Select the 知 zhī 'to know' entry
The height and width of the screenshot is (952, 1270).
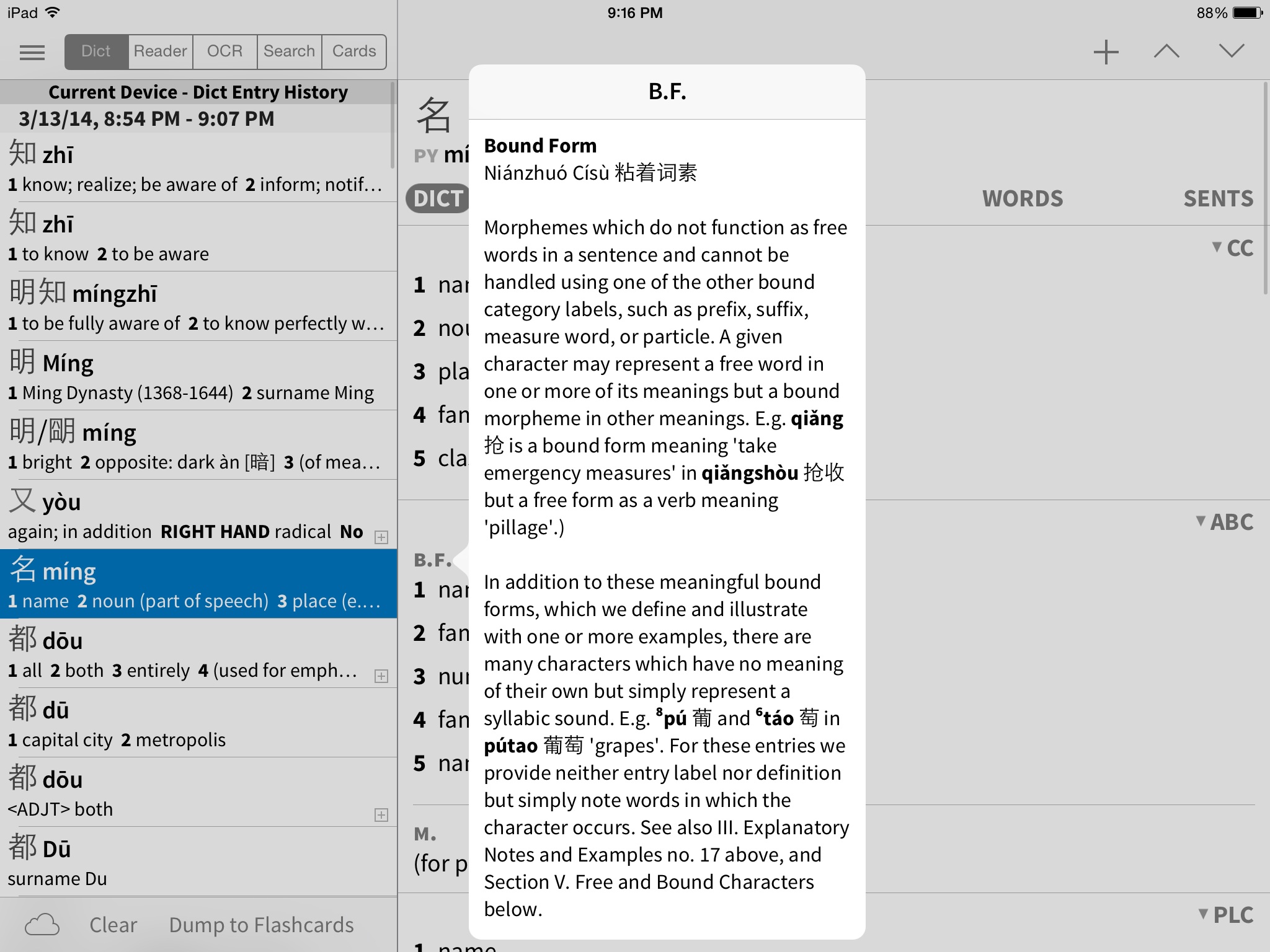tap(198, 237)
